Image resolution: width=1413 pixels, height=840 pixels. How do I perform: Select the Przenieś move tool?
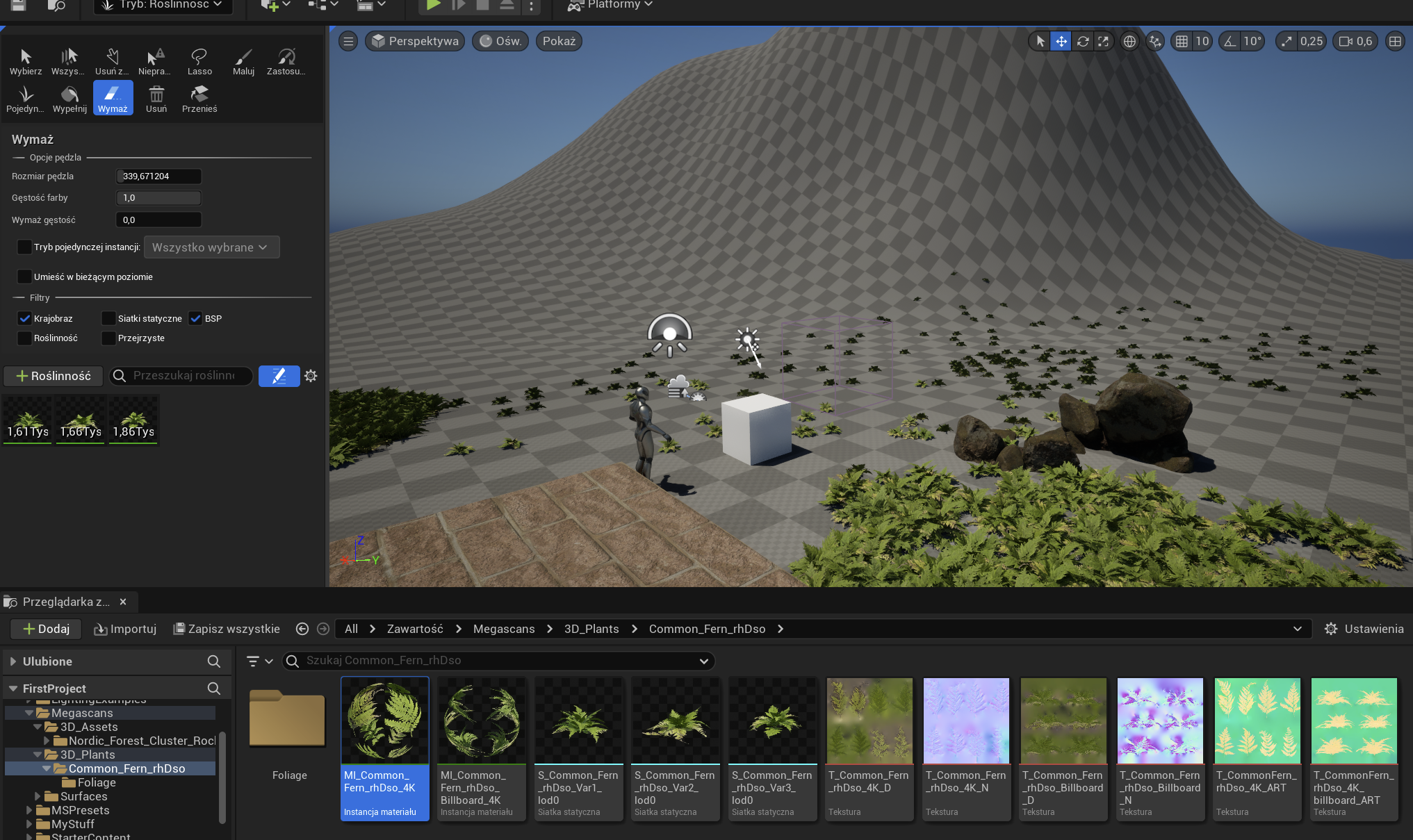pos(199,99)
